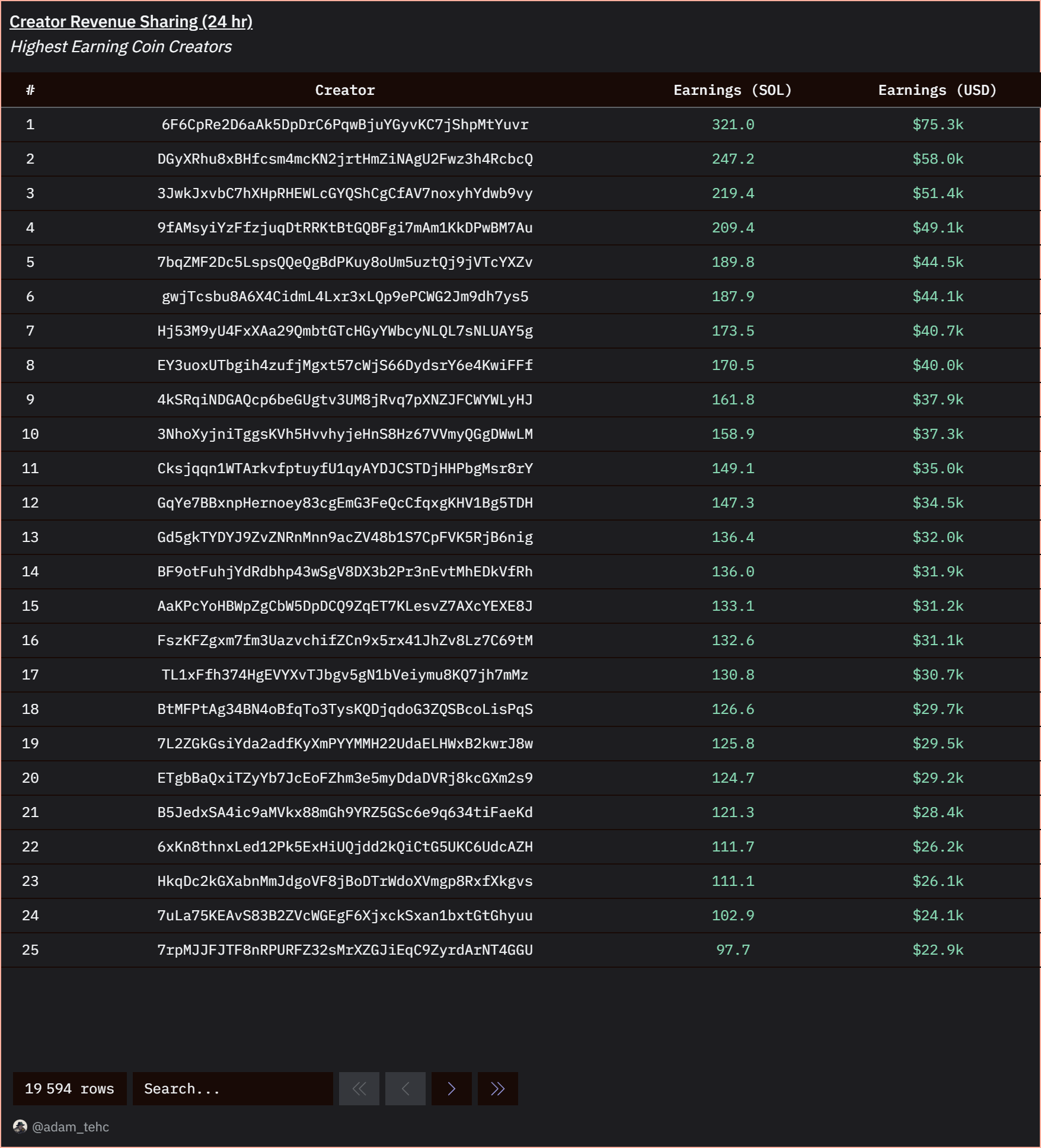The height and width of the screenshot is (1148, 1041).
Task: Select creator address starting with DGyXRhu8
Action: tap(344, 159)
